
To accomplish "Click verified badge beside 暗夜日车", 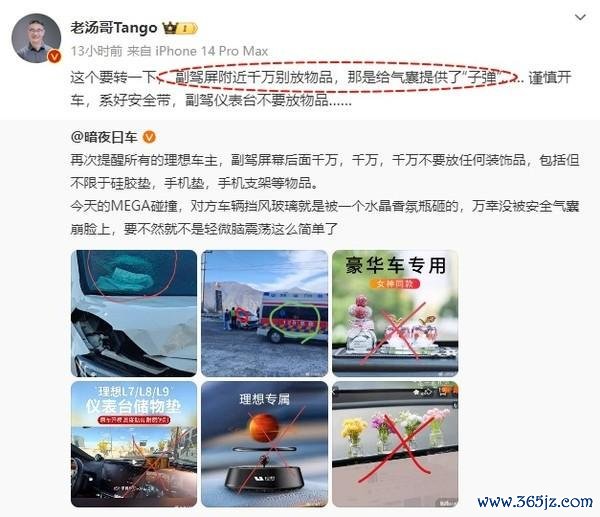I will (x=149, y=137).
